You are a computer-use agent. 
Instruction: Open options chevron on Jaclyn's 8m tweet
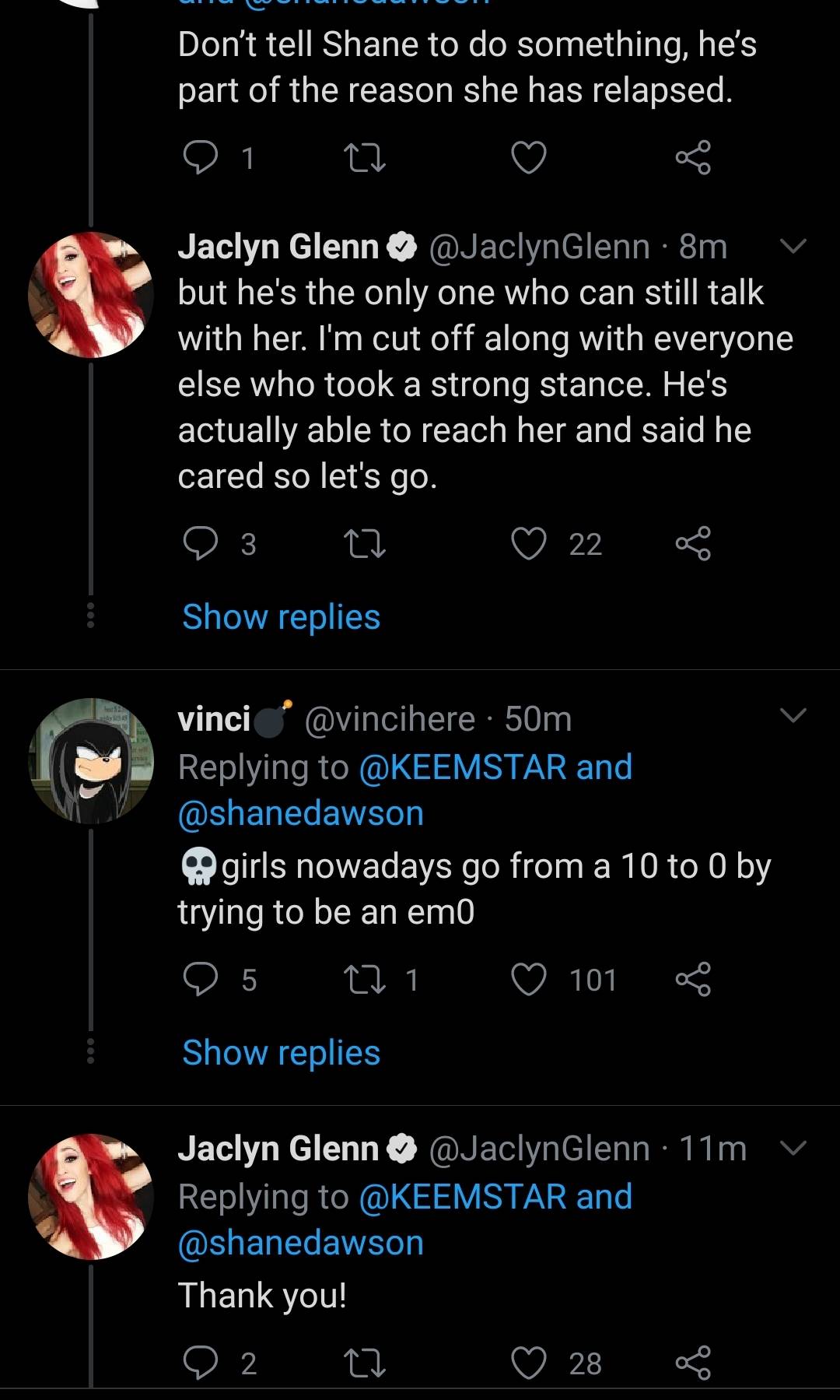pos(793,247)
